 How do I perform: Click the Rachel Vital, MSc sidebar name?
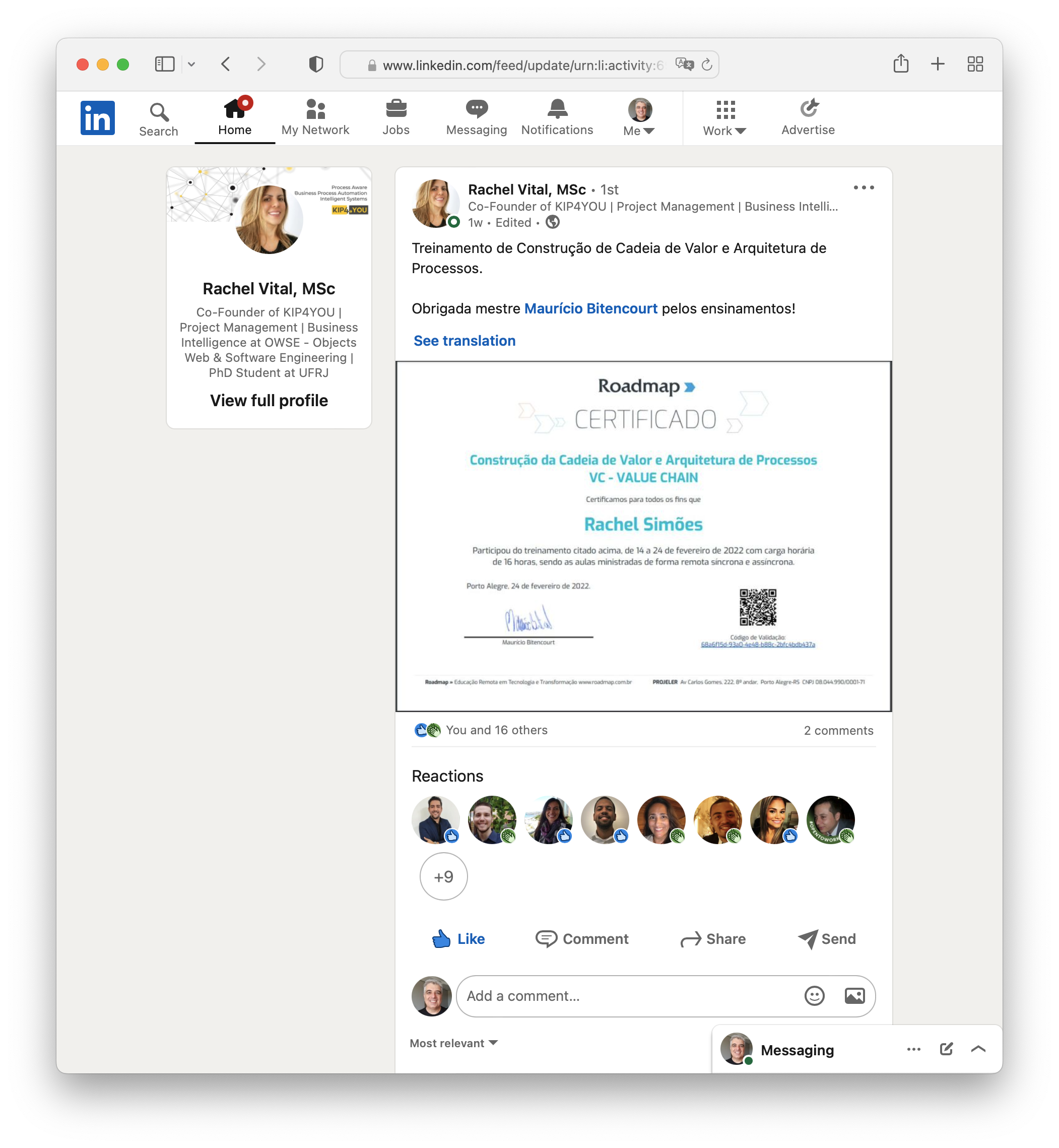click(x=269, y=289)
